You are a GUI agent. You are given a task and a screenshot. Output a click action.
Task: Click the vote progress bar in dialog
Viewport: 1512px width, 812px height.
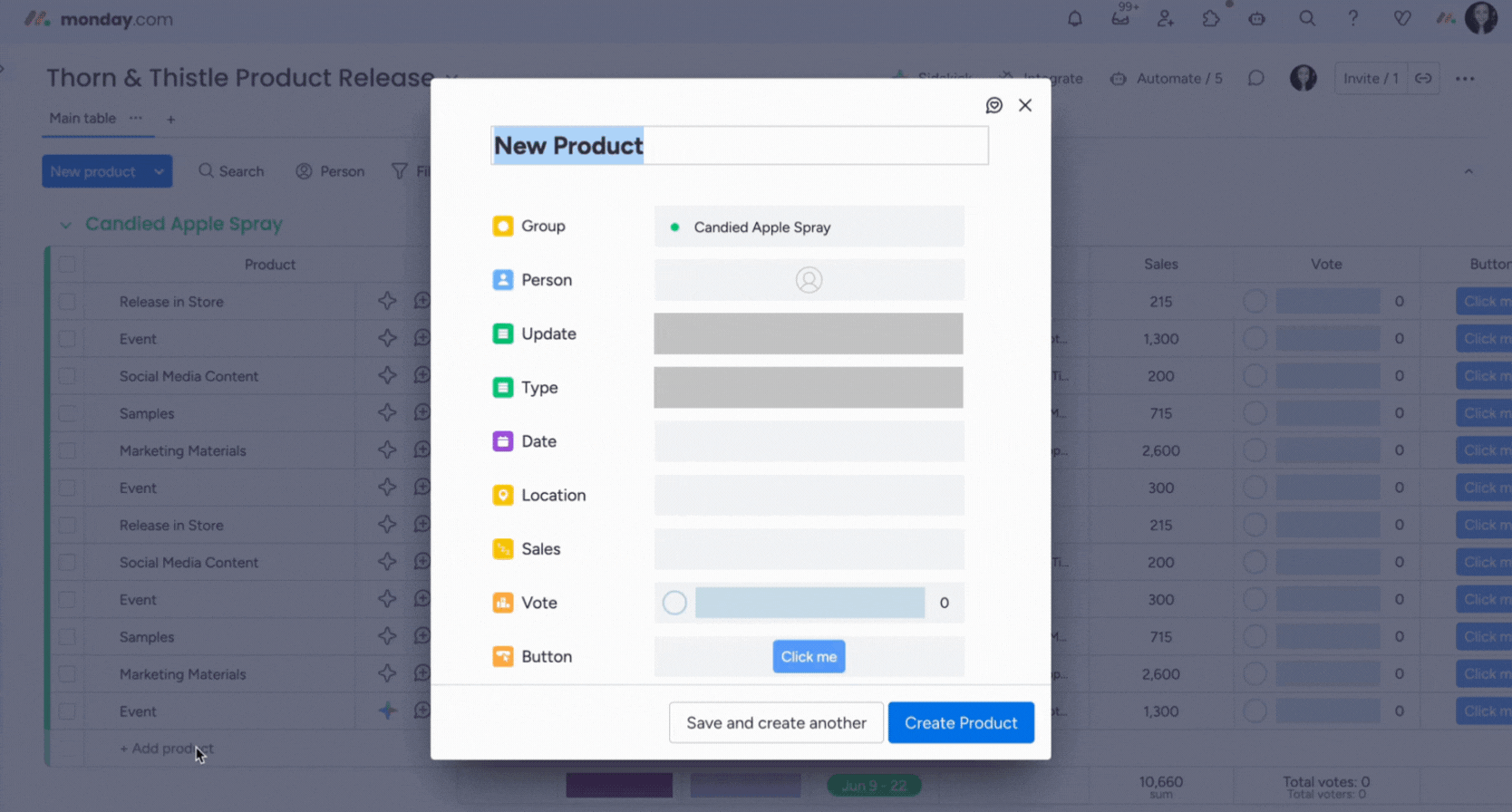point(809,603)
